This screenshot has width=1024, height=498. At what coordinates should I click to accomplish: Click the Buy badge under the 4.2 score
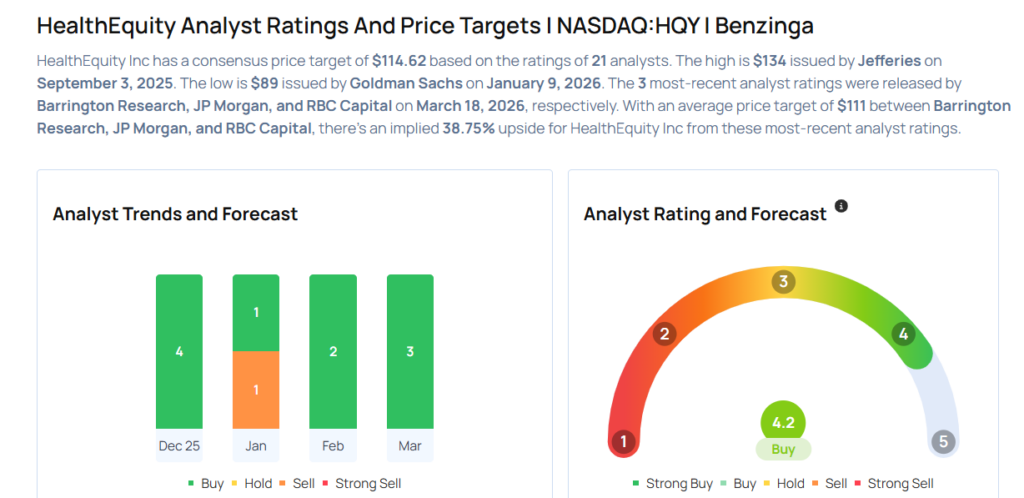783,450
